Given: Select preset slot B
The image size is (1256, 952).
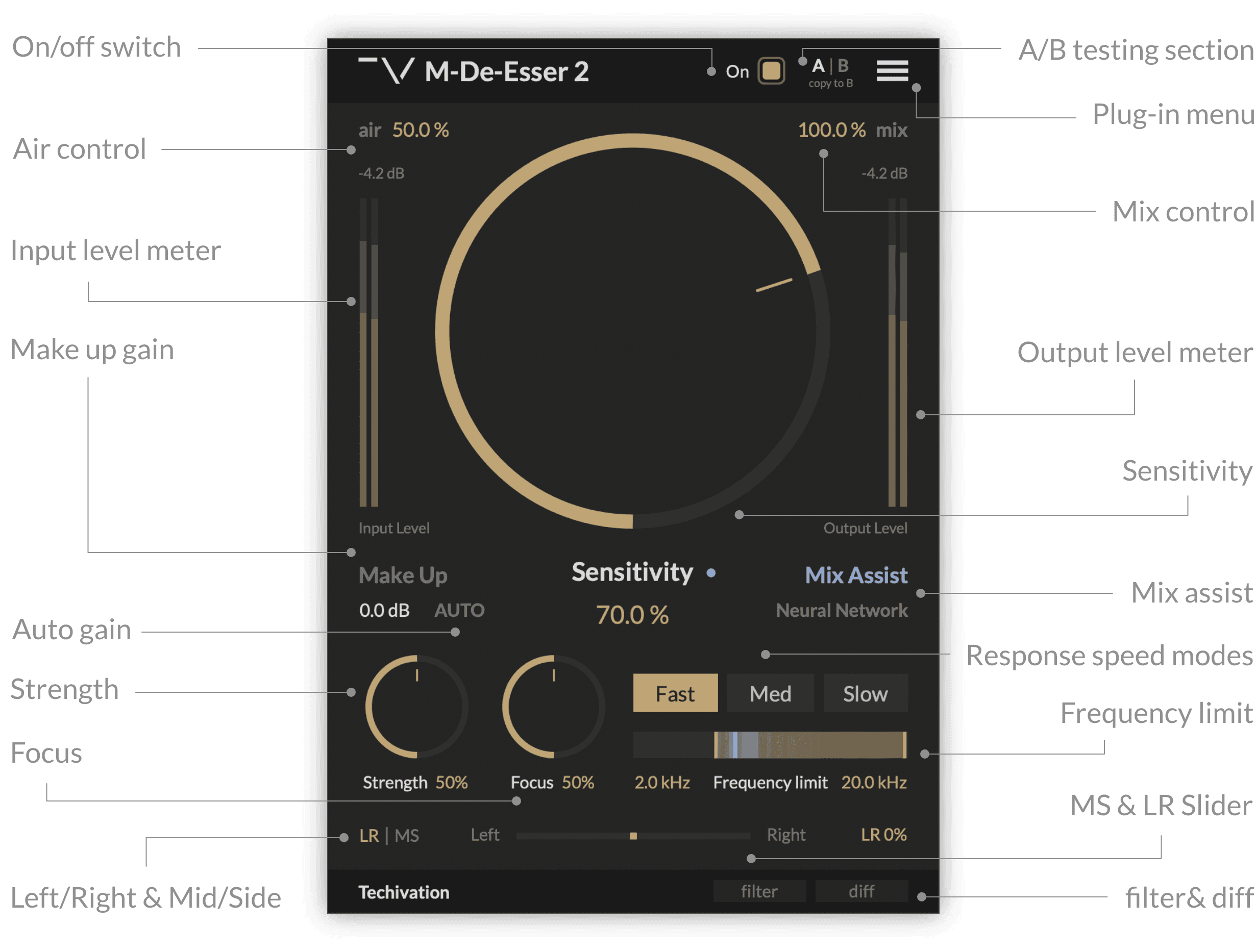Looking at the screenshot, I should 843,66.
